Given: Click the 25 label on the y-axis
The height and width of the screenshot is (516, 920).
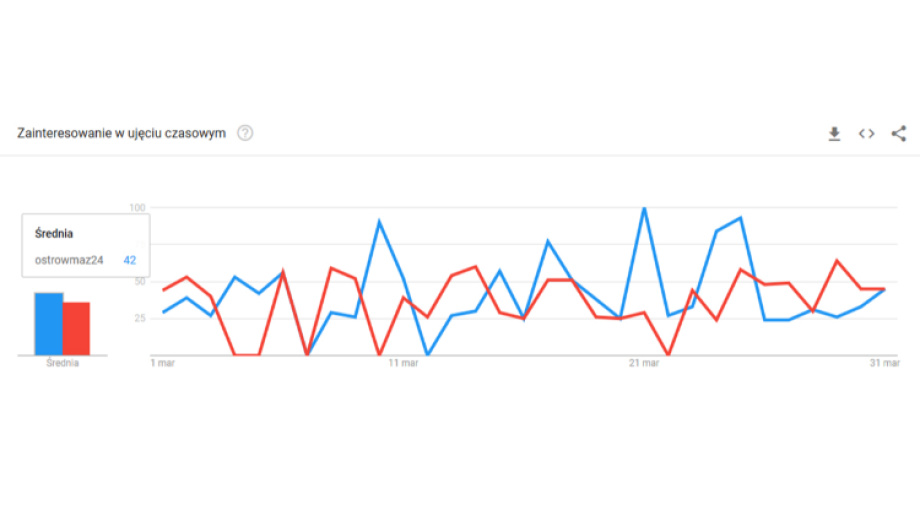Looking at the screenshot, I should pyautogui.click(x=140, y=318).
